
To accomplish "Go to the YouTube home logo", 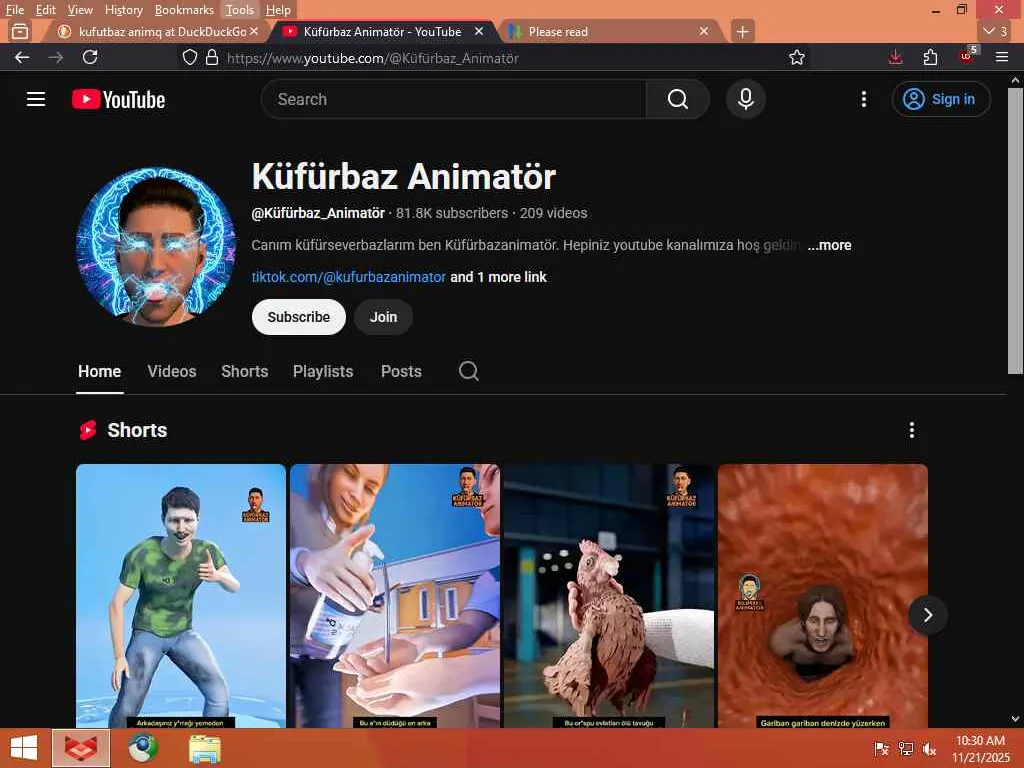I will [x=118, y=99].
